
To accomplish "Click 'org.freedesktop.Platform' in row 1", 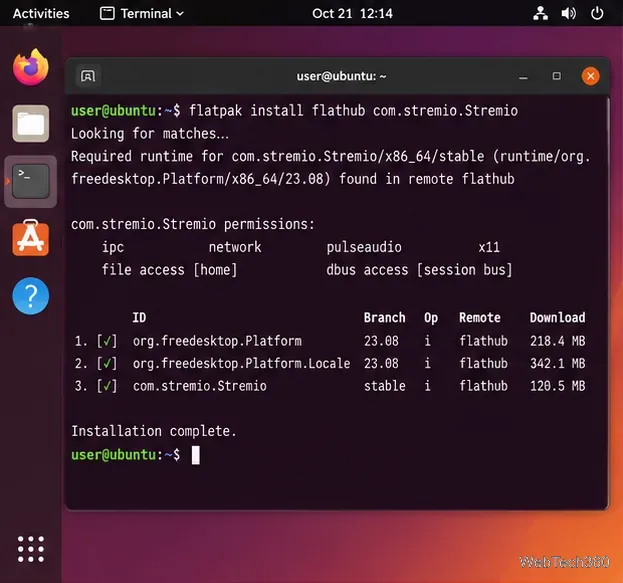I will tap(217, 341).
